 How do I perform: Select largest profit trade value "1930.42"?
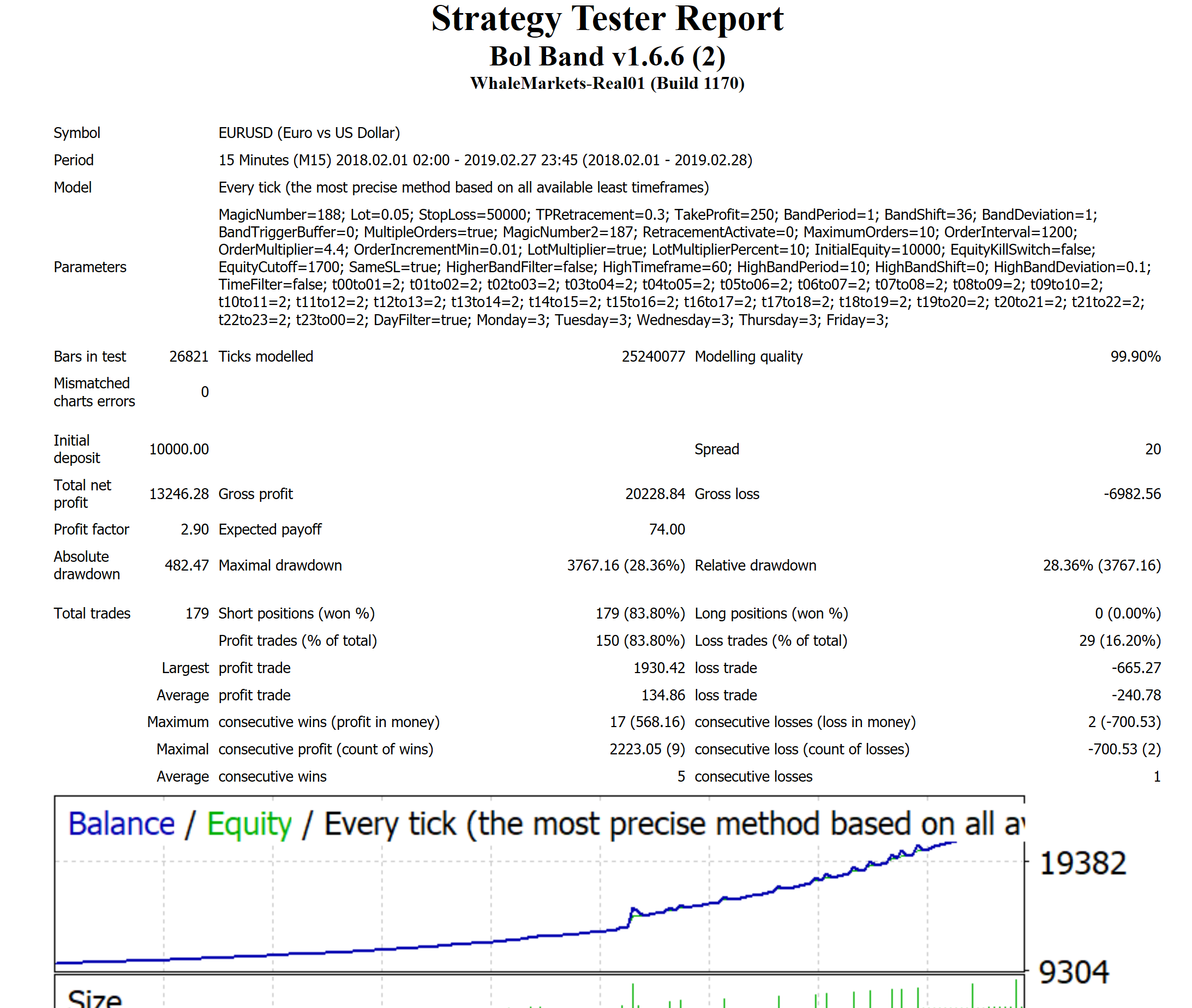click(659, 668)
